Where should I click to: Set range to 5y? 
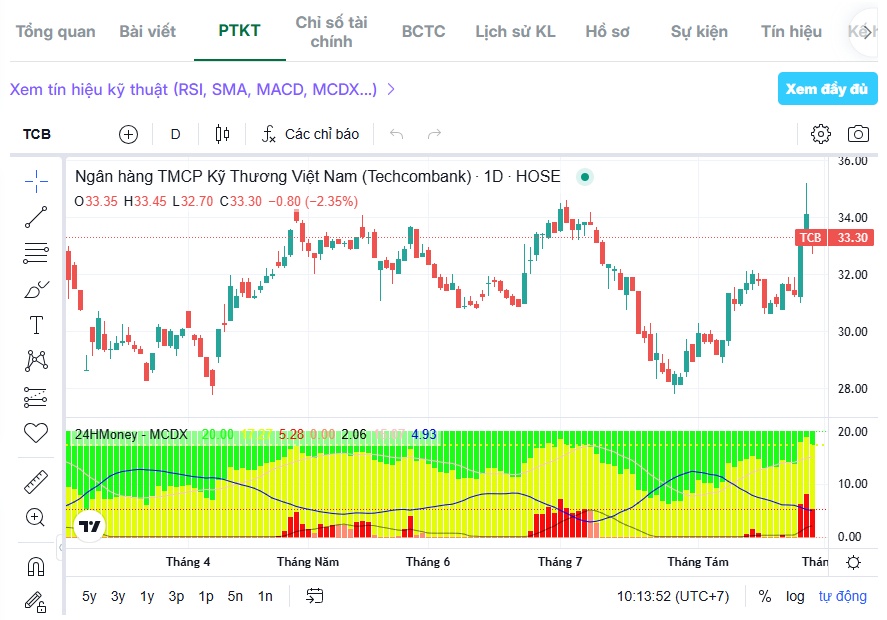click(89, 596)
